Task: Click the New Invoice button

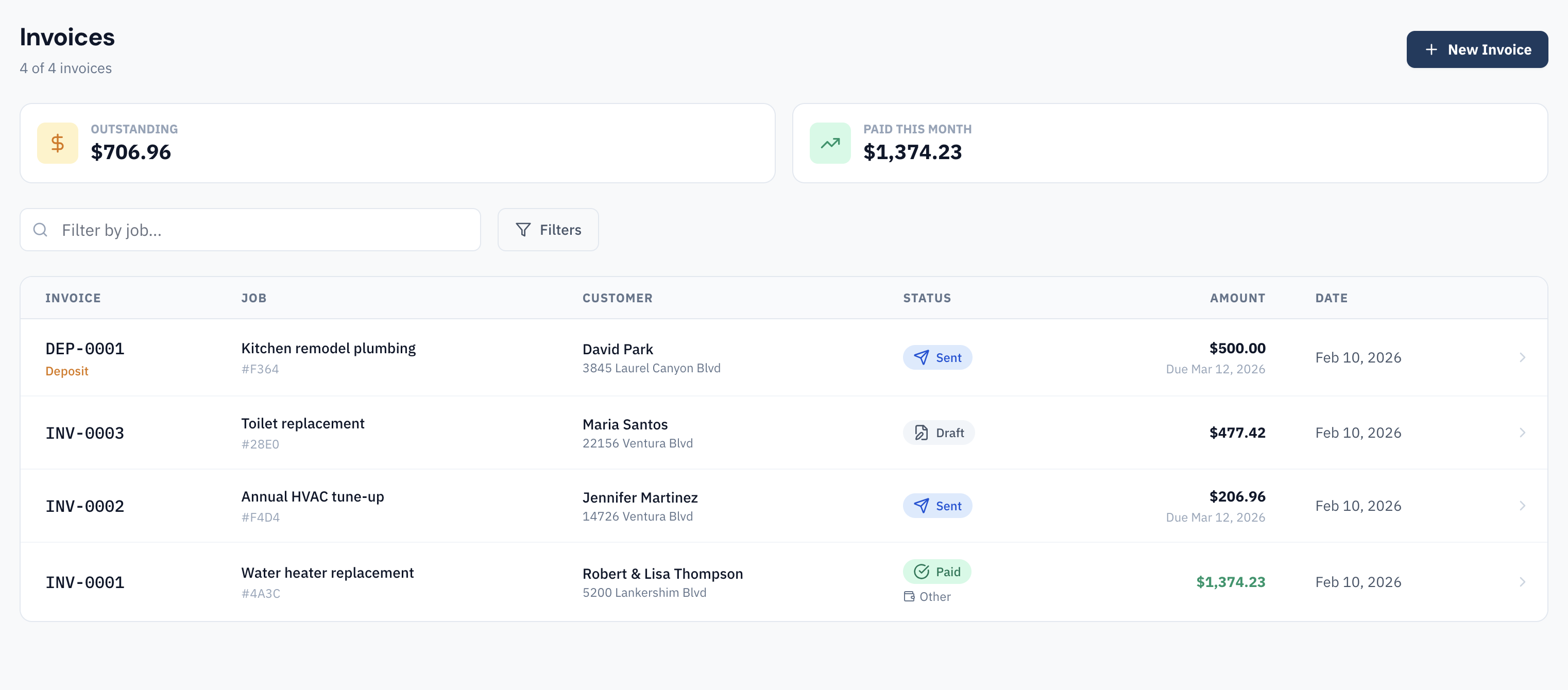Action: point(1477,49)
